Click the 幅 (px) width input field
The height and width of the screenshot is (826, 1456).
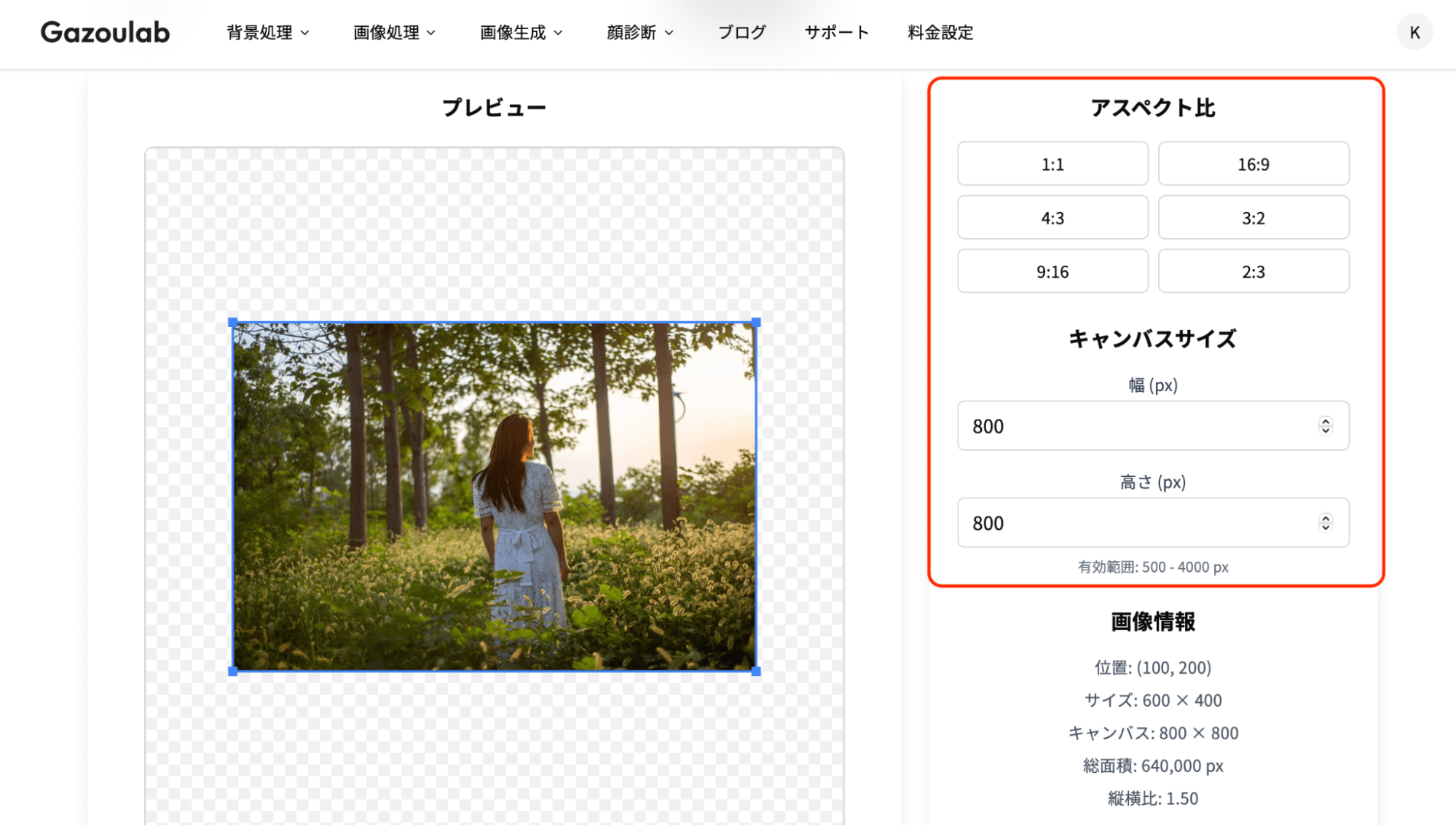(x=1136, y=426)
